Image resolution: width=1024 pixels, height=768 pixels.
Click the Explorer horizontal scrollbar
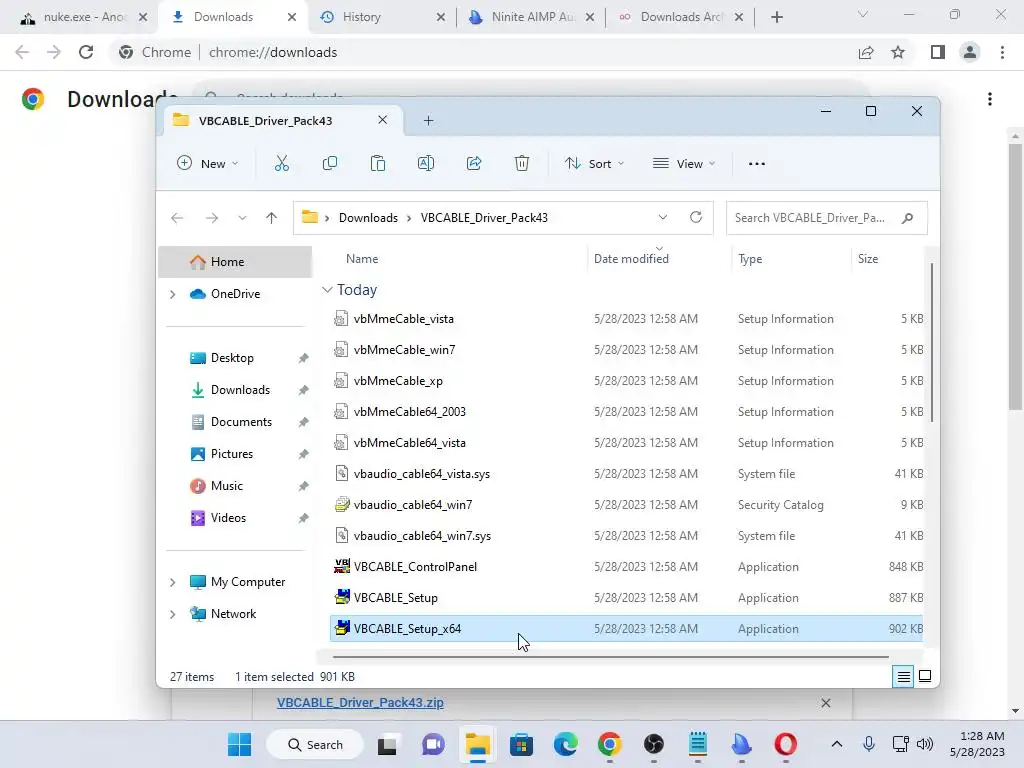tap(610, 656)
